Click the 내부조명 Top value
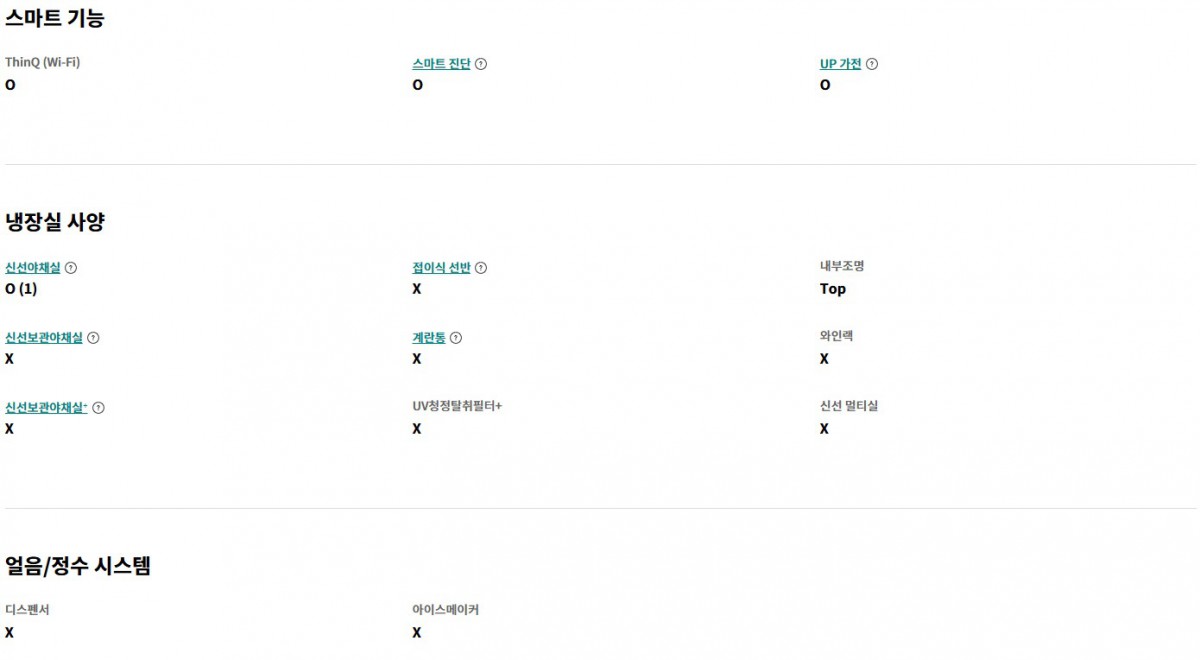1200x660 pixels. point(832,289)
